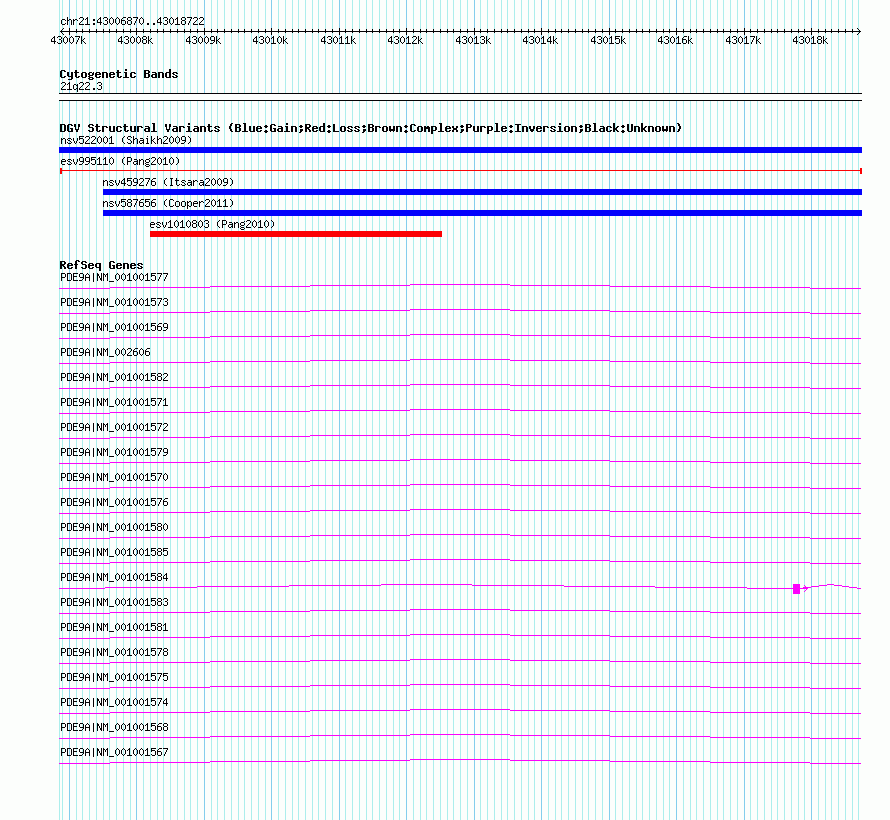Viewport: 890px width, 820px height.
Task: Select transcript PDE9A|NM_001001579
Action: (x=114, y=452)
